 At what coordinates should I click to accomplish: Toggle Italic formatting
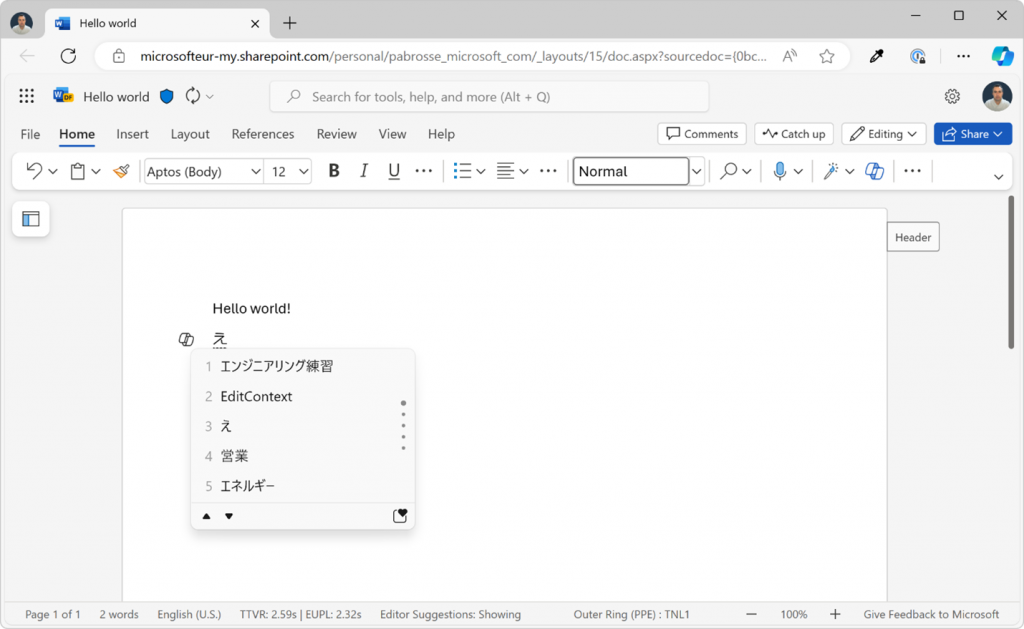click(x=364, y=171)
